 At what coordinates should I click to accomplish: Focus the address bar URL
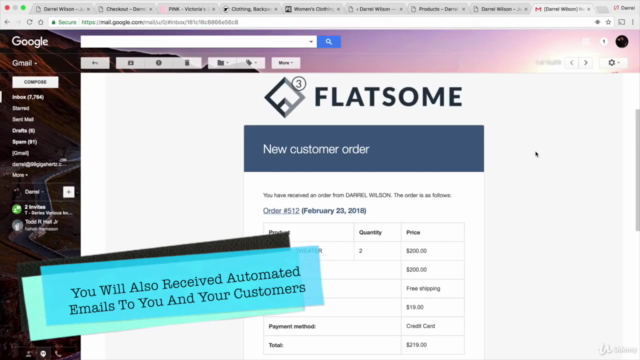coord(160,22)
